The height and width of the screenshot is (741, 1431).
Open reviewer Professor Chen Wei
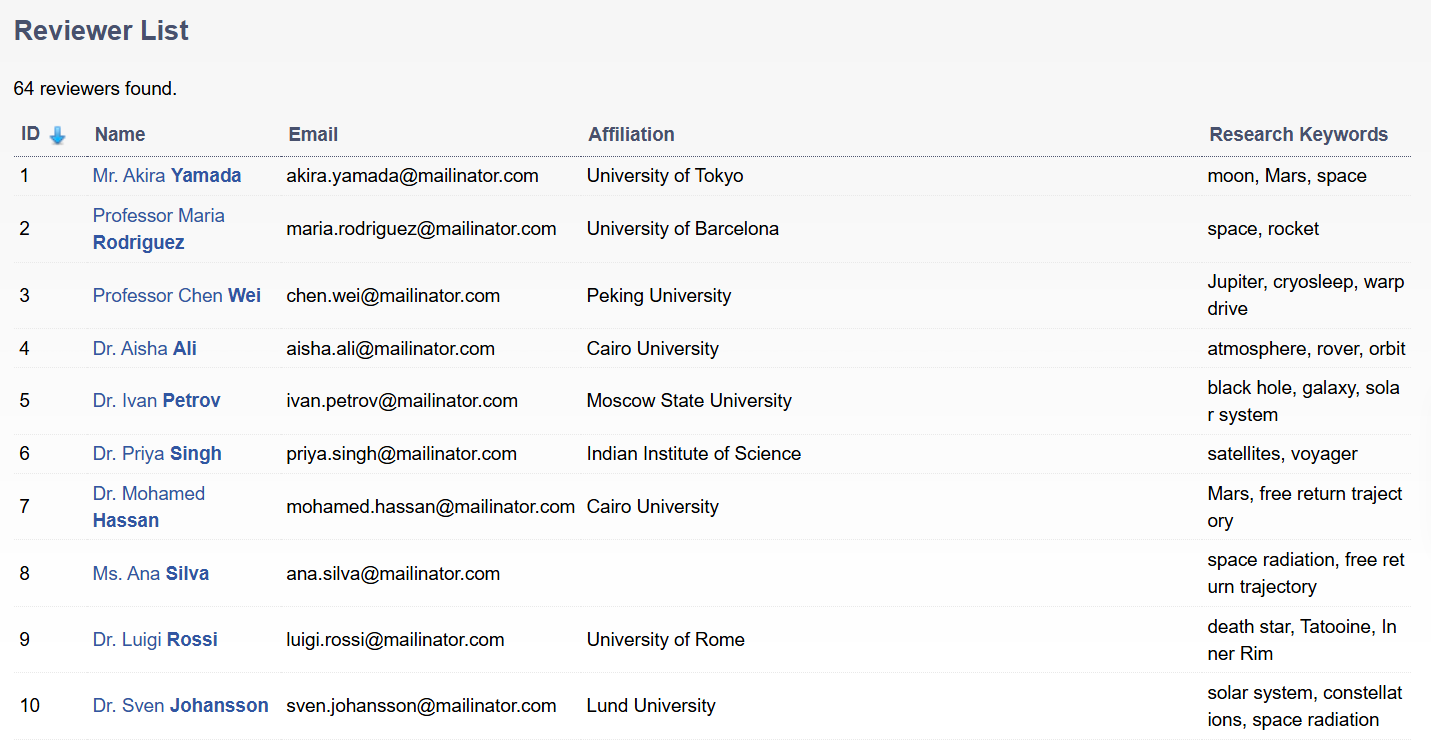point(177,295)
